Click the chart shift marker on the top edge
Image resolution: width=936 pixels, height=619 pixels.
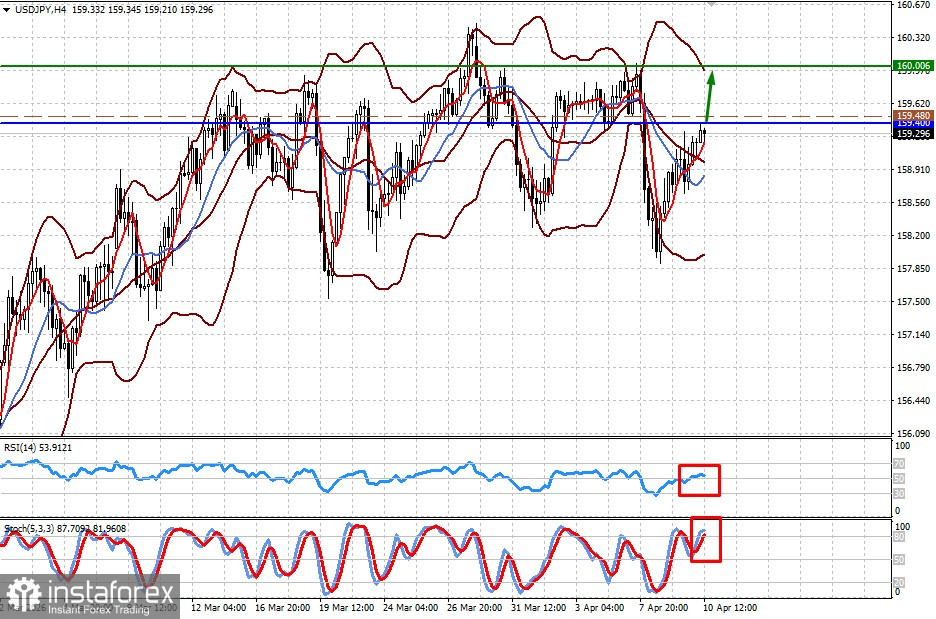710,3
